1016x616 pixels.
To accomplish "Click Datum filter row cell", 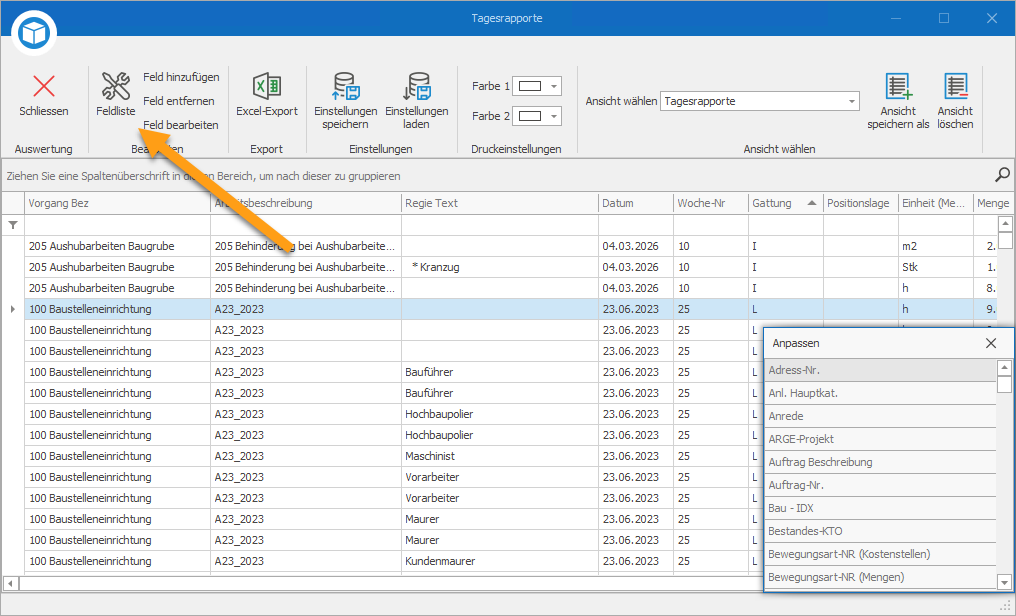I will pyautogui.click(x=636, y=225).
